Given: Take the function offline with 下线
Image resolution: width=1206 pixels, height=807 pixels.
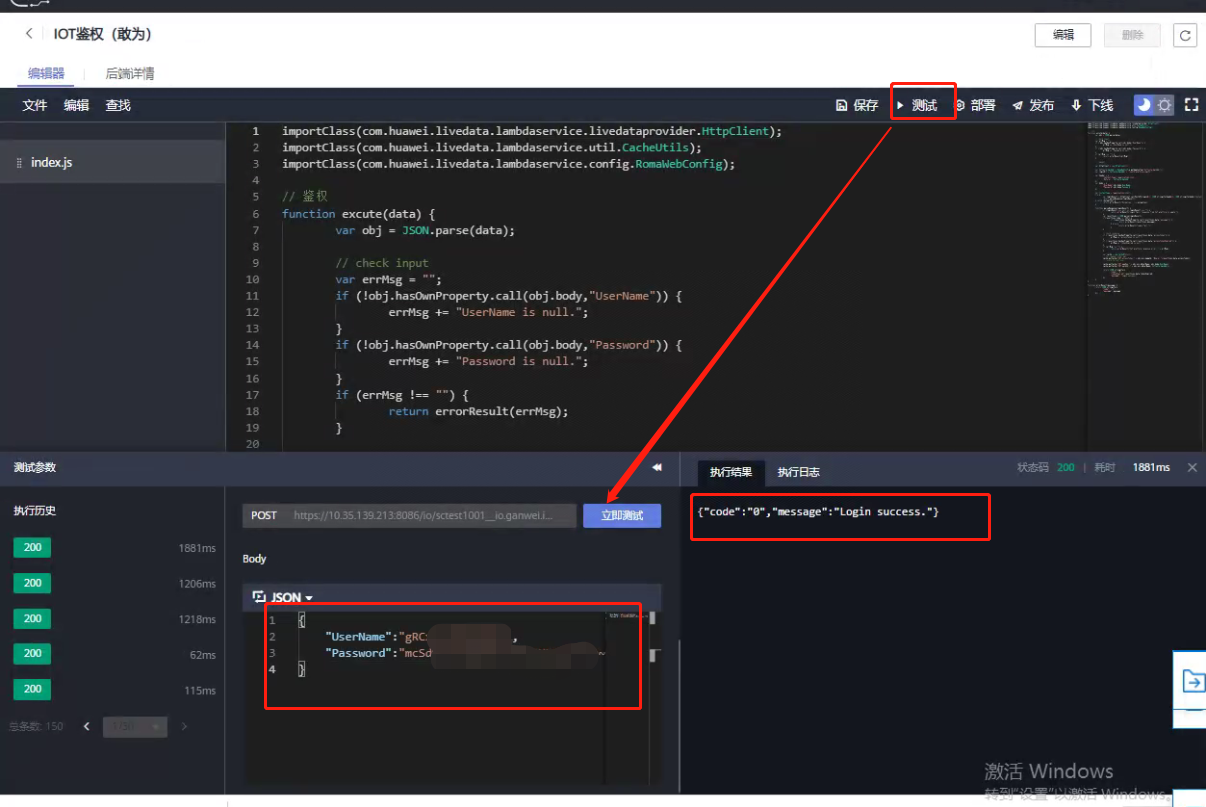Looking at the screenshot, I should click(x=1092, y=105).
